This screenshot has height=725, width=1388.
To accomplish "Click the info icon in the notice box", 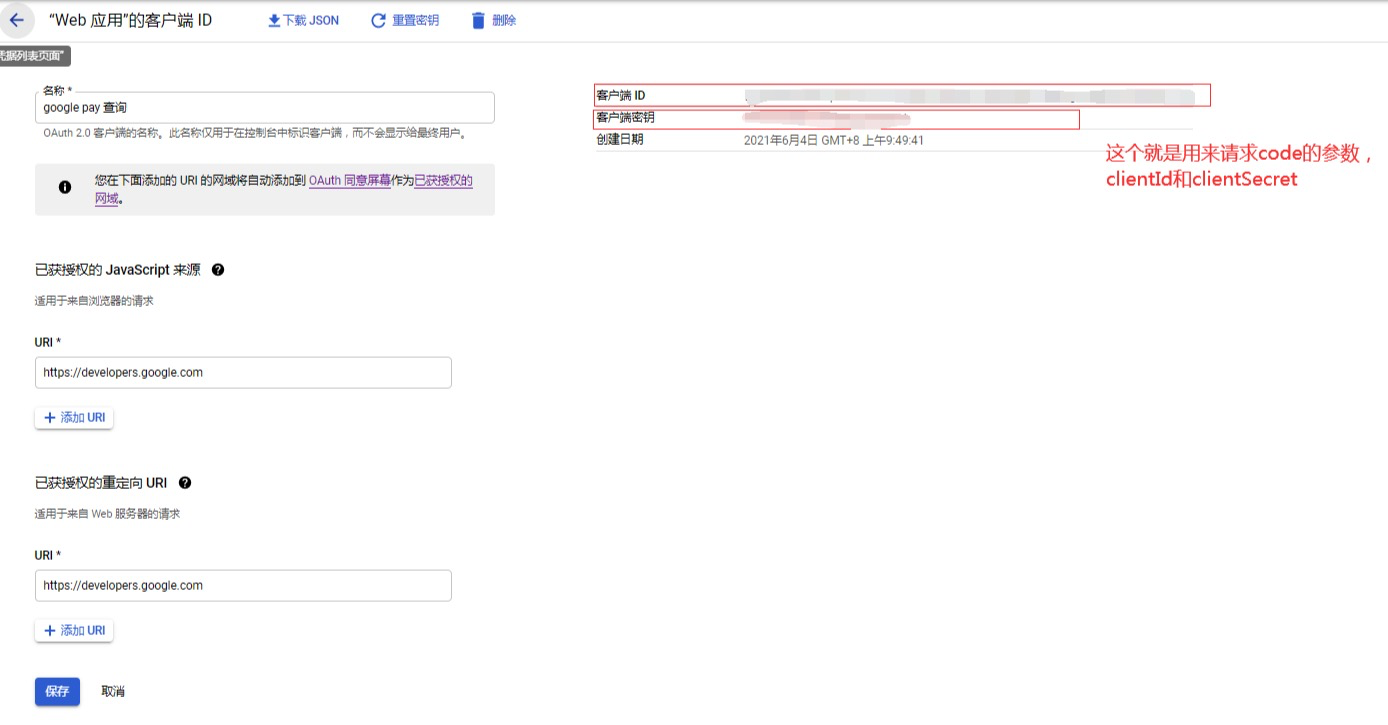I will pyautogui.click(x=65, y=187).
